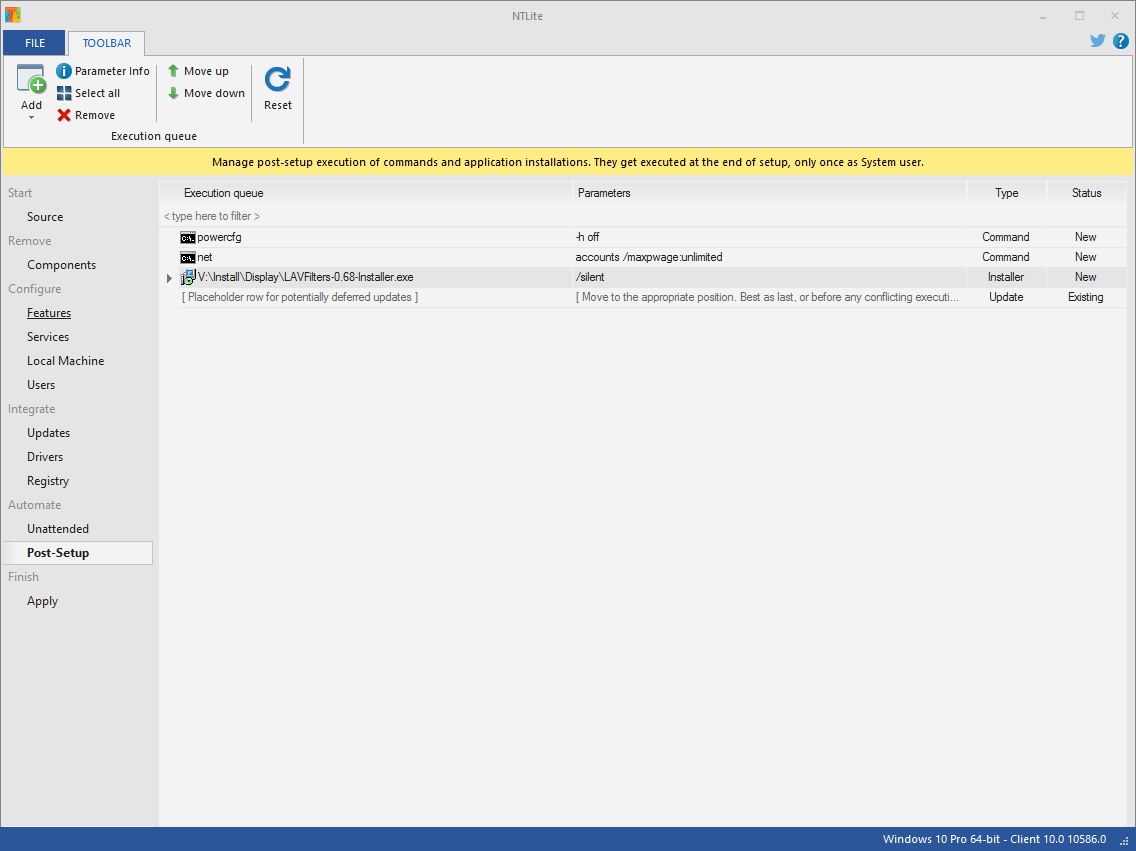Click the Installer type cell
Viewport: 1136px width, 851px height.
pyautogui.click(x=1006, y=277)
